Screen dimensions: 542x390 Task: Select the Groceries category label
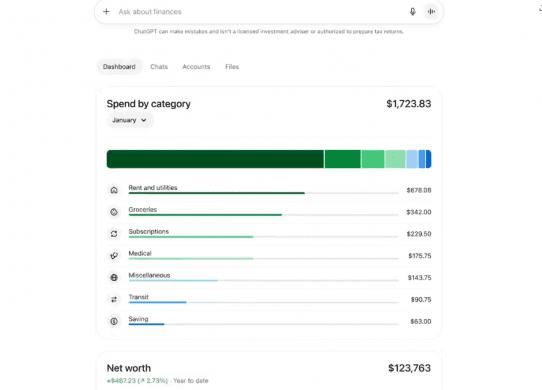click(x=143, y=210)
